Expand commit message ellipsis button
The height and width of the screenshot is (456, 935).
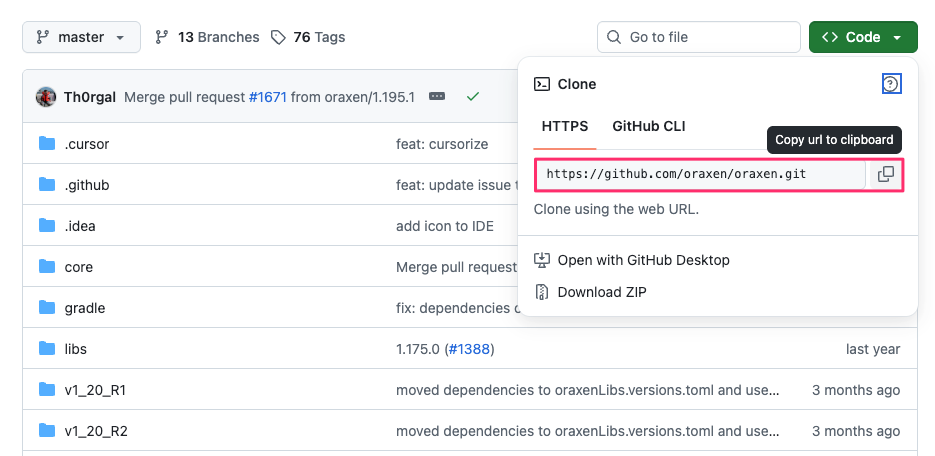click(x=437, y=96)
